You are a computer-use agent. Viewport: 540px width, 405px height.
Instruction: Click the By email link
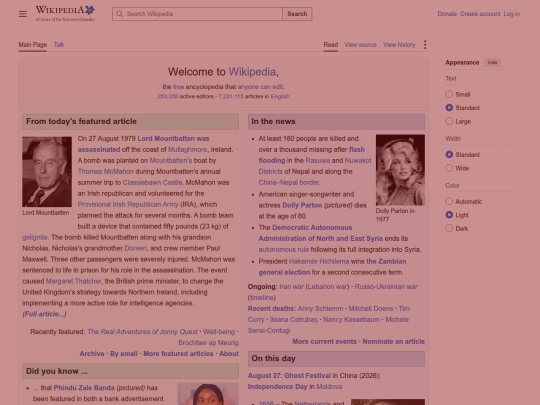(x=124, y=354)
